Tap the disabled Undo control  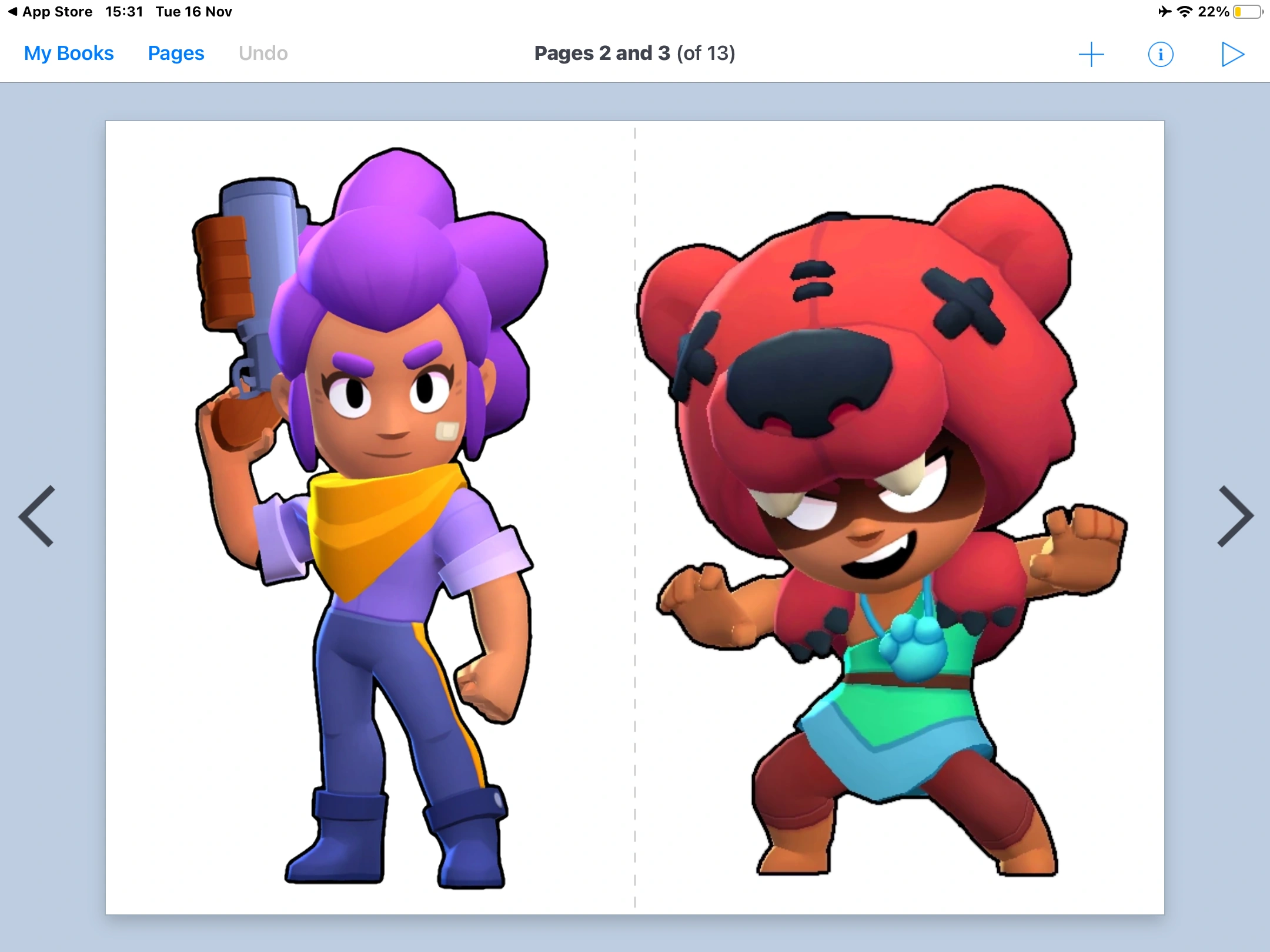coord(263,53)
